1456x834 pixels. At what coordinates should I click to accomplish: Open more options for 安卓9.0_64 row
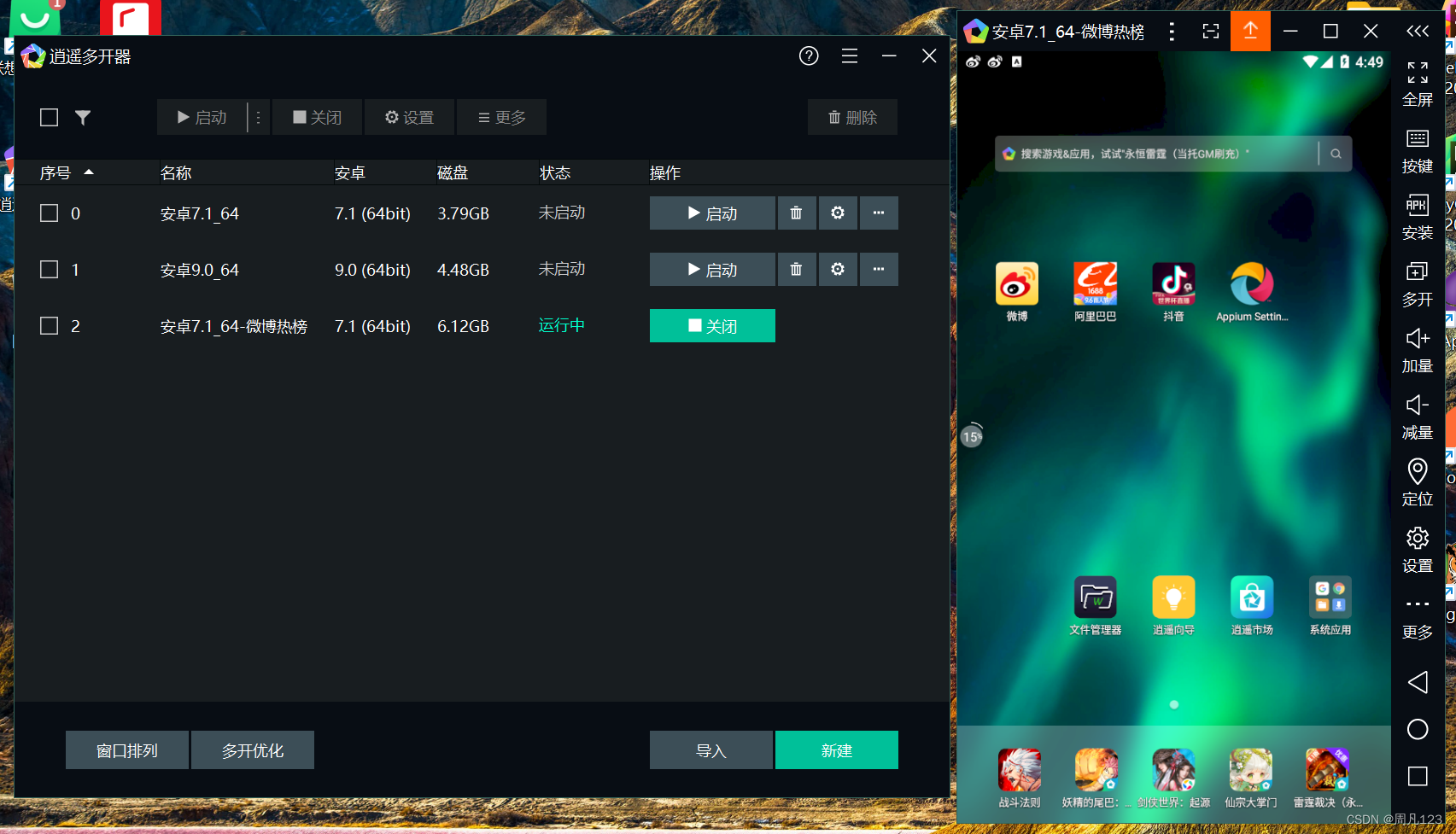click(x=879, y=269)
